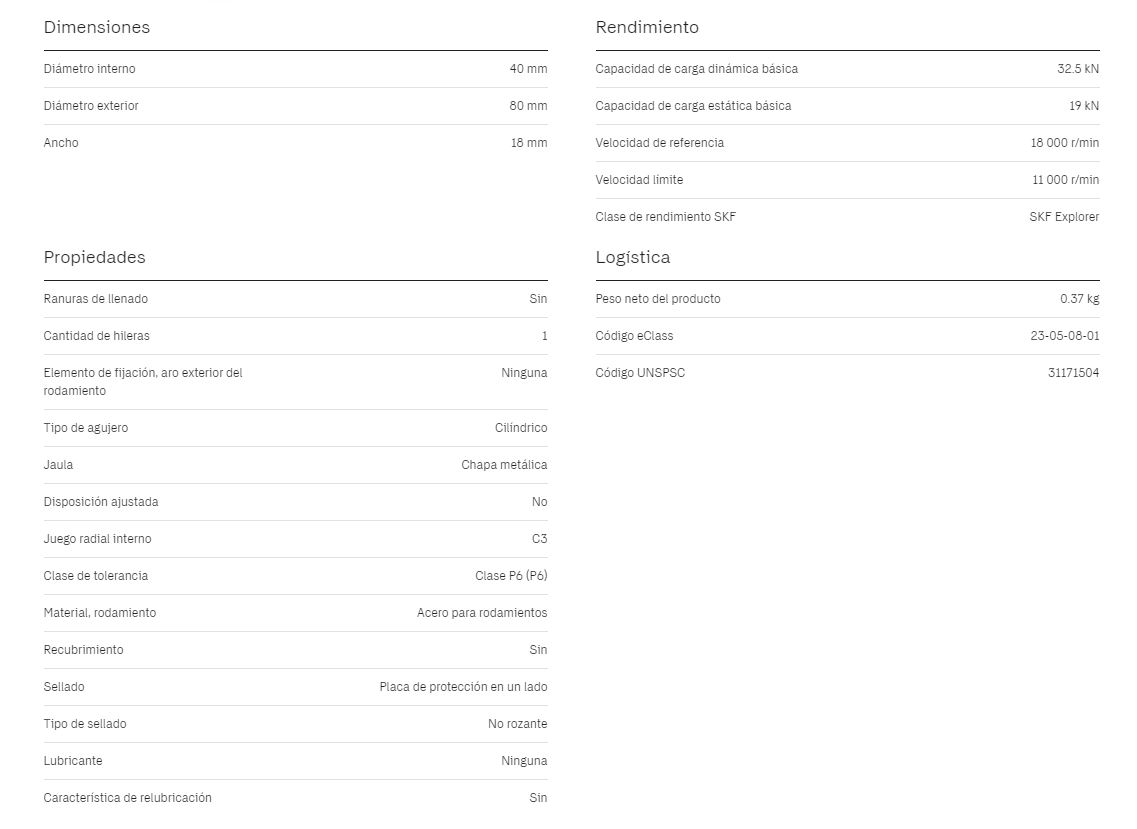Select the Placa de protección en un lado value

point(463,687)
